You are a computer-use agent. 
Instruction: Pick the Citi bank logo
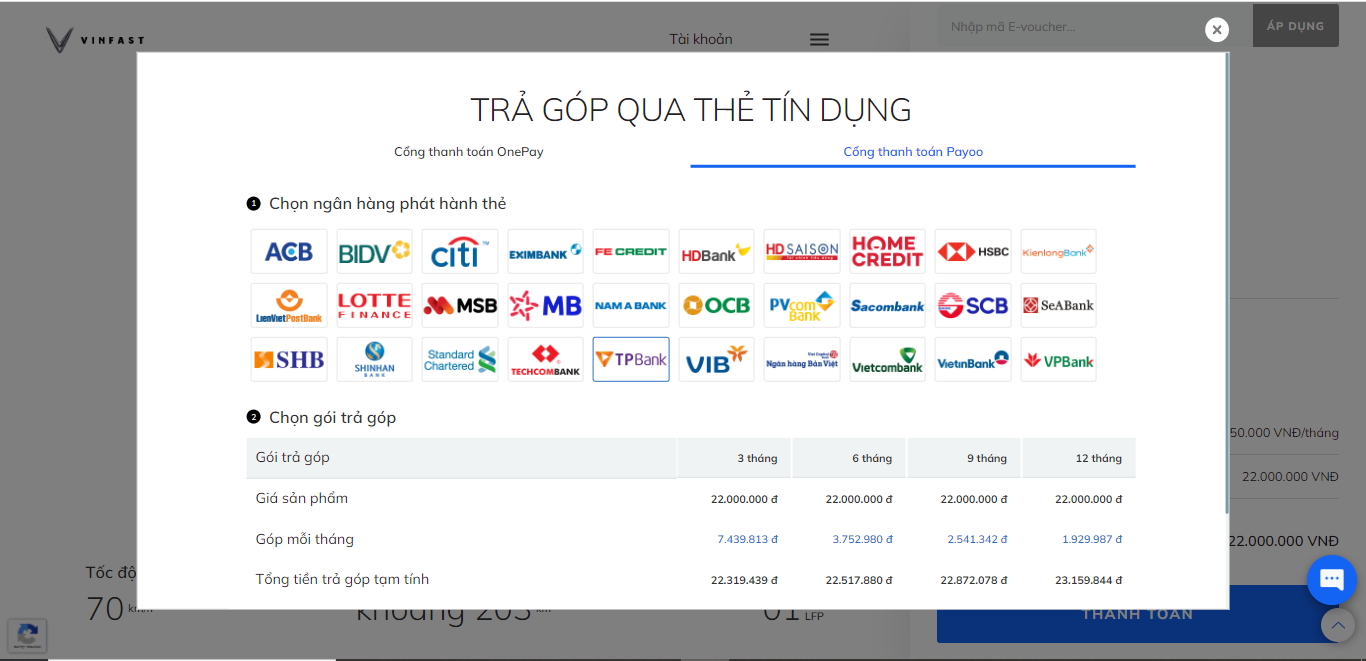click(460, 252)
